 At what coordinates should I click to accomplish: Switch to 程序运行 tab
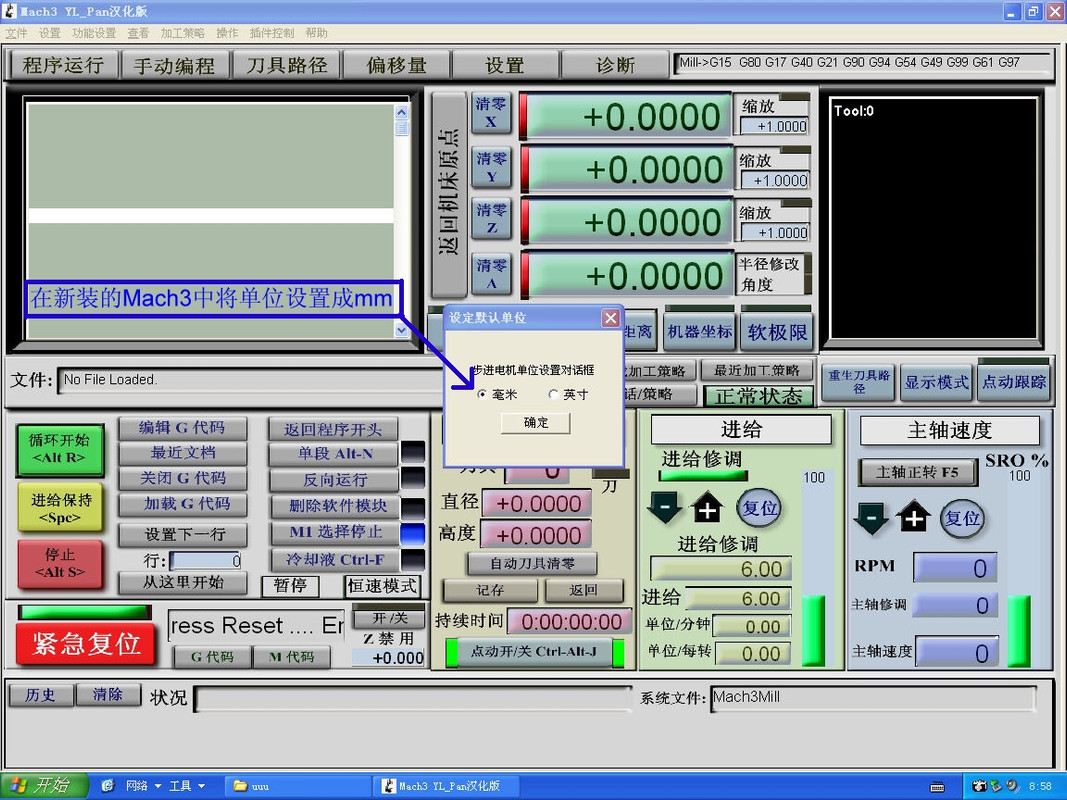64,65
